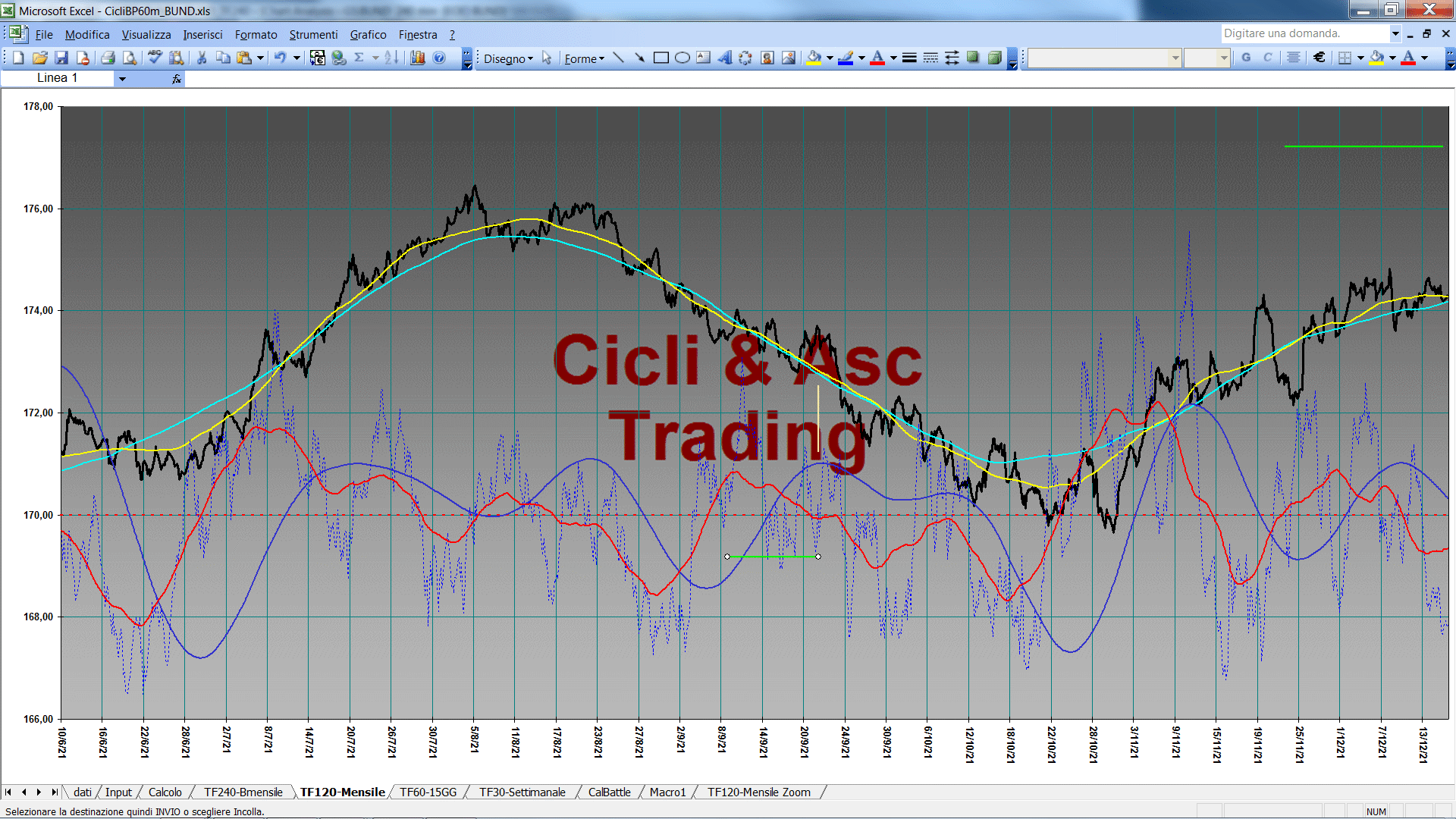Click the 'Digitare una domanda' help field
1456x819 pixels.
[1304, 33]
